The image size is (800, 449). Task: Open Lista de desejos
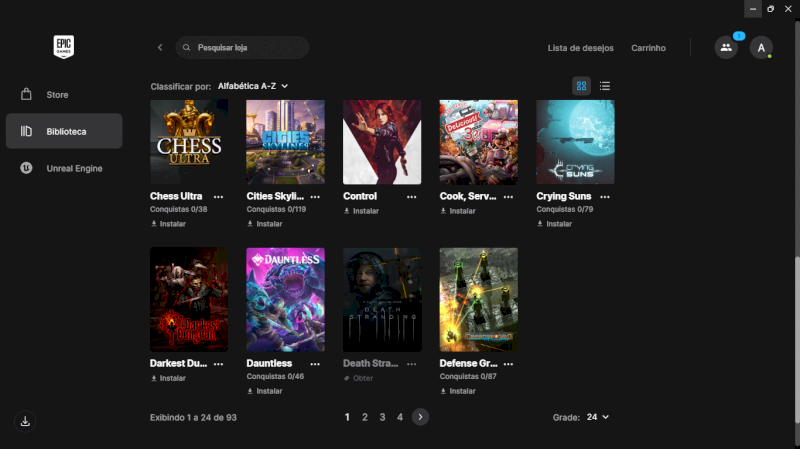pyautogui.click(x=581, y=48)
